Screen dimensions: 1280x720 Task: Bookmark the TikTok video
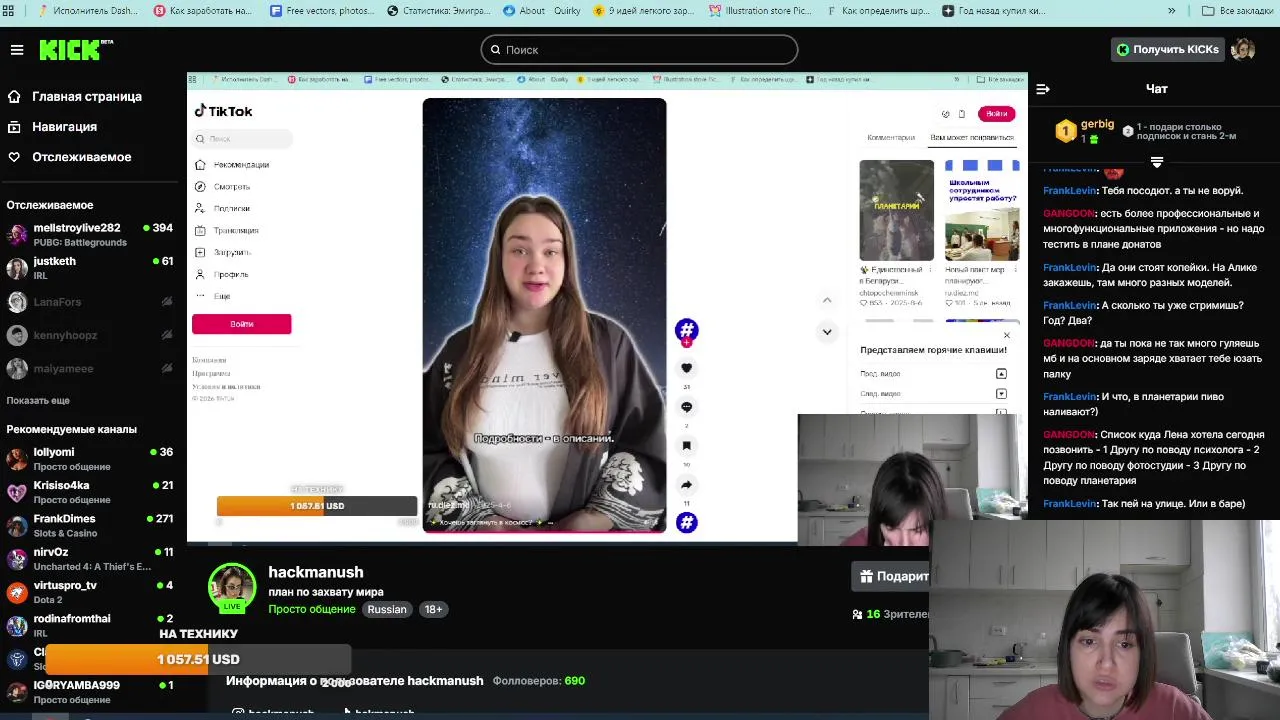click(x=686, y=446)
